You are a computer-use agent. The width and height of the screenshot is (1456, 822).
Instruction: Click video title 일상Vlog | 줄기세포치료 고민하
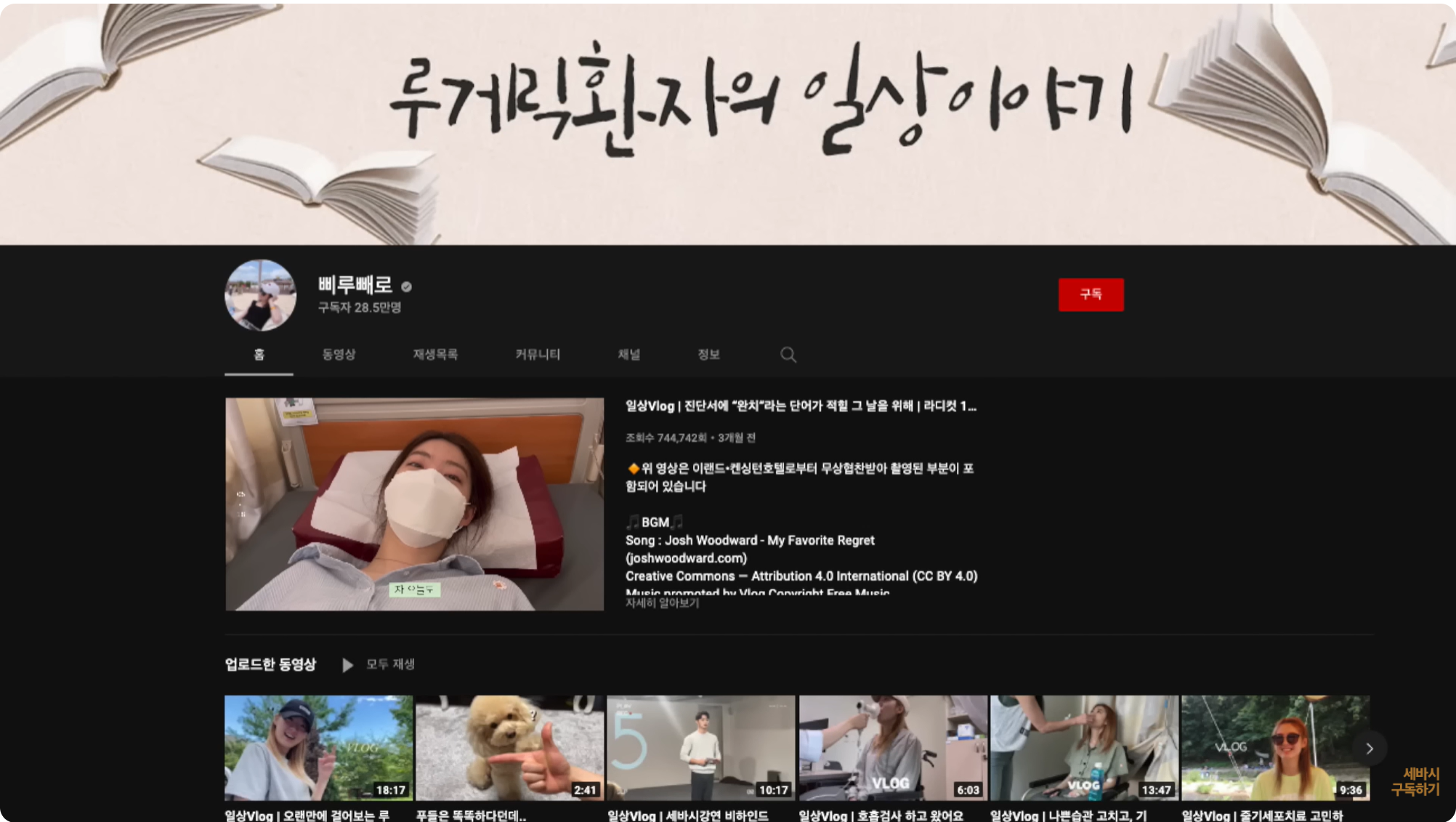pyautogui.click(x=1263, y=815)
